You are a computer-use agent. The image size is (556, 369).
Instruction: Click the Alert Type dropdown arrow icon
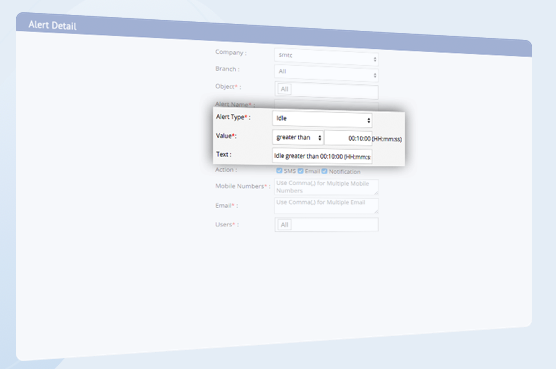[369, 121]
